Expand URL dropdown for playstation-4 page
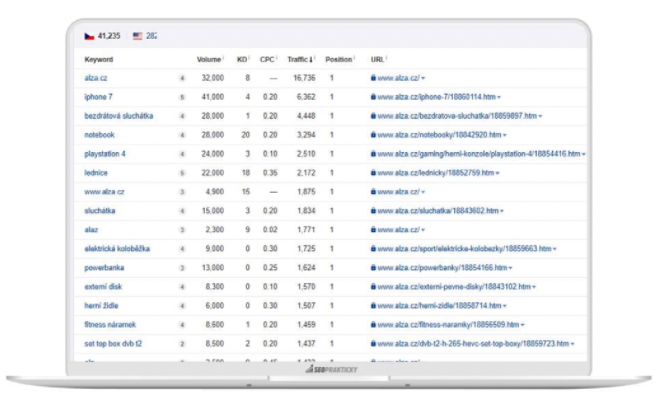The height and width of the screenshot is (398, 663). coord(584,154)
